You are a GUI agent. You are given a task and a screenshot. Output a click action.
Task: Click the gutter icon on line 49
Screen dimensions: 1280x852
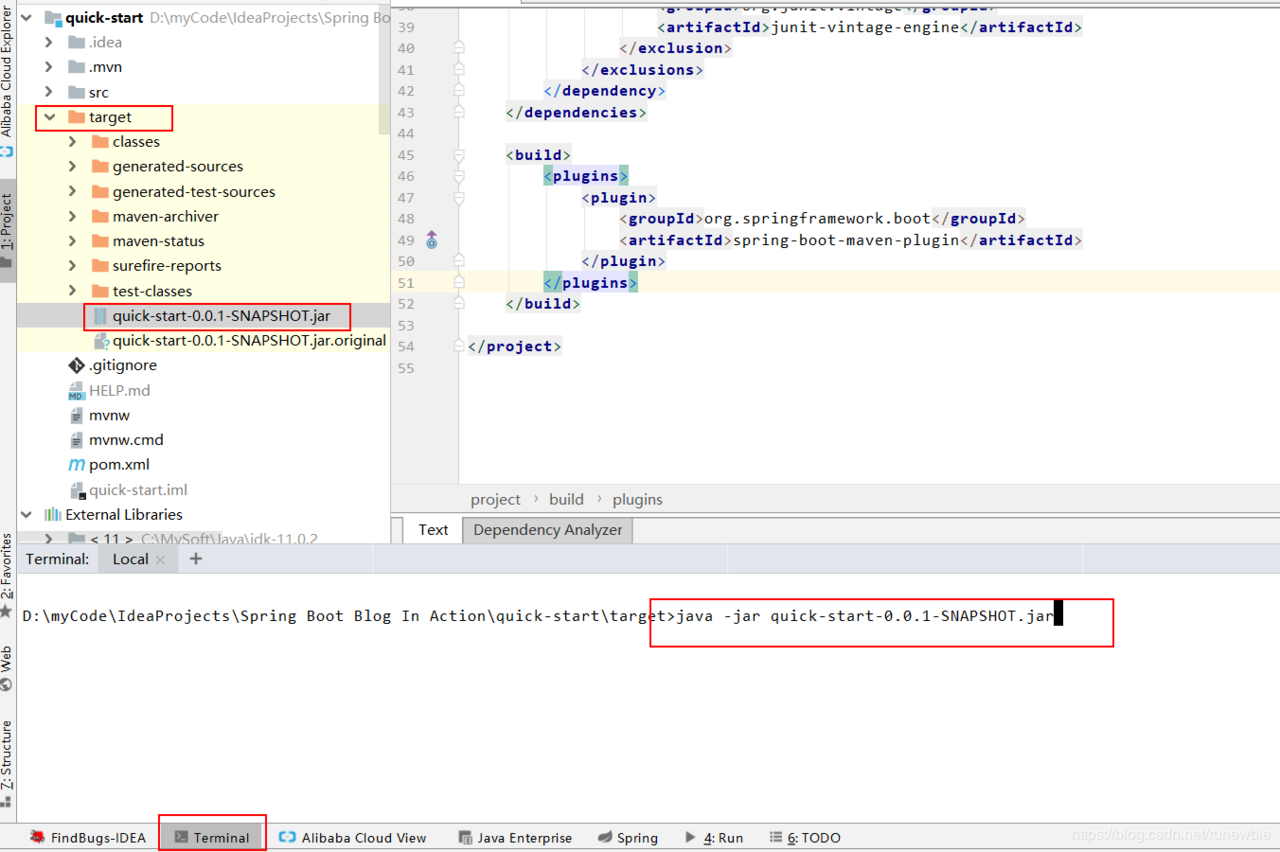pos(432,240)
